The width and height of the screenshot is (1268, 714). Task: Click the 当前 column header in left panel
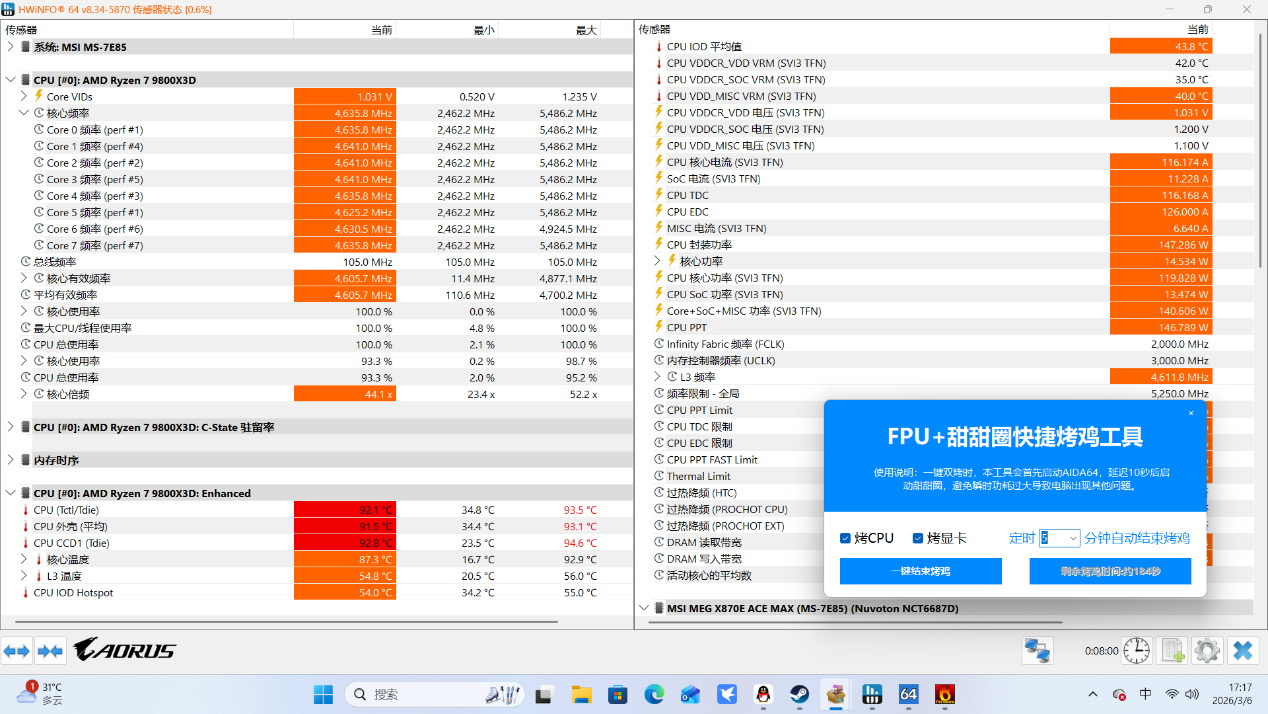pos(345,29)
